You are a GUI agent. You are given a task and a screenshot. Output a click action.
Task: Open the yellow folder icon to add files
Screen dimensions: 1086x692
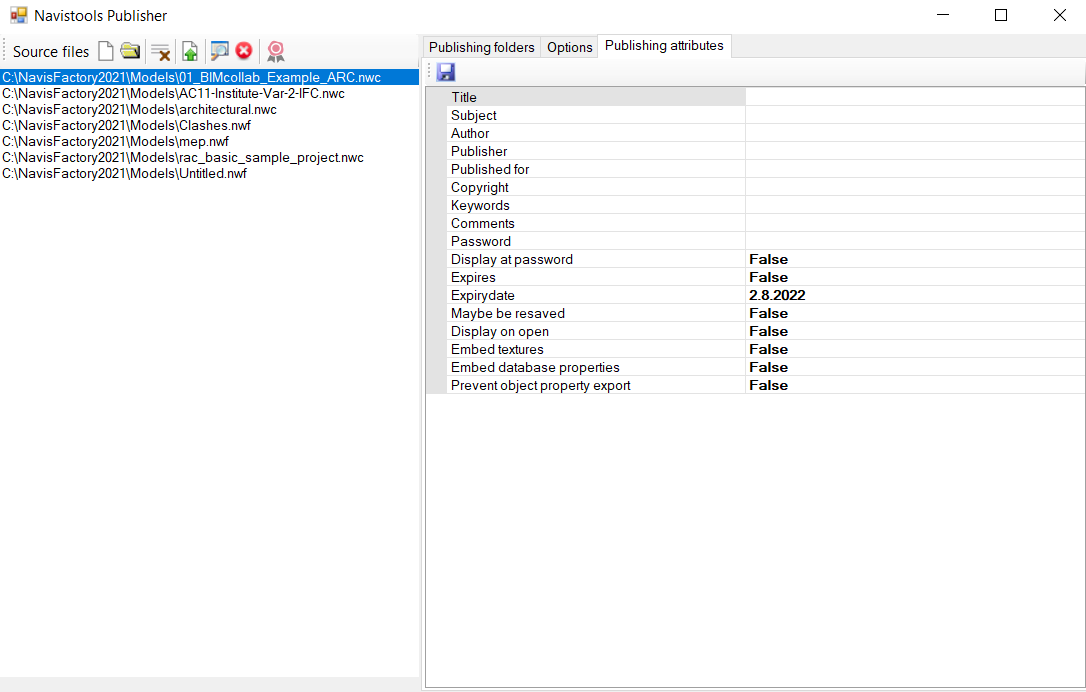130,51
